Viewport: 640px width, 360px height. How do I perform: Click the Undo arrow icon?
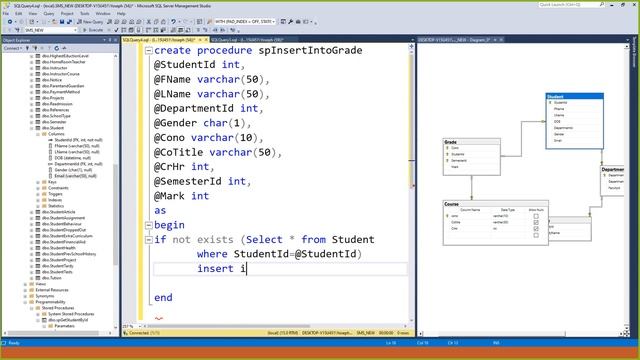pos(173,22)
